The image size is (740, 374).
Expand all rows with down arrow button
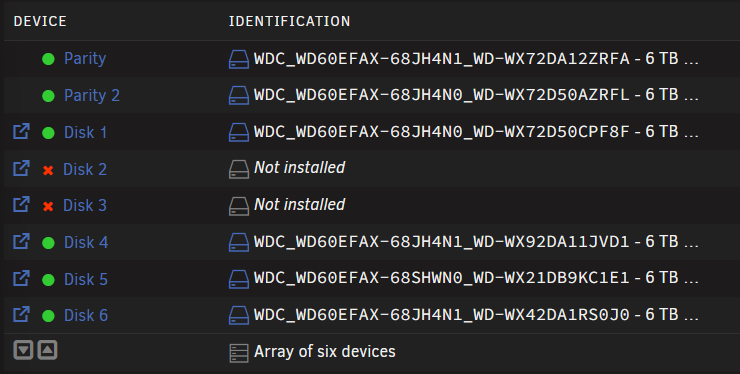pos(23,350)
